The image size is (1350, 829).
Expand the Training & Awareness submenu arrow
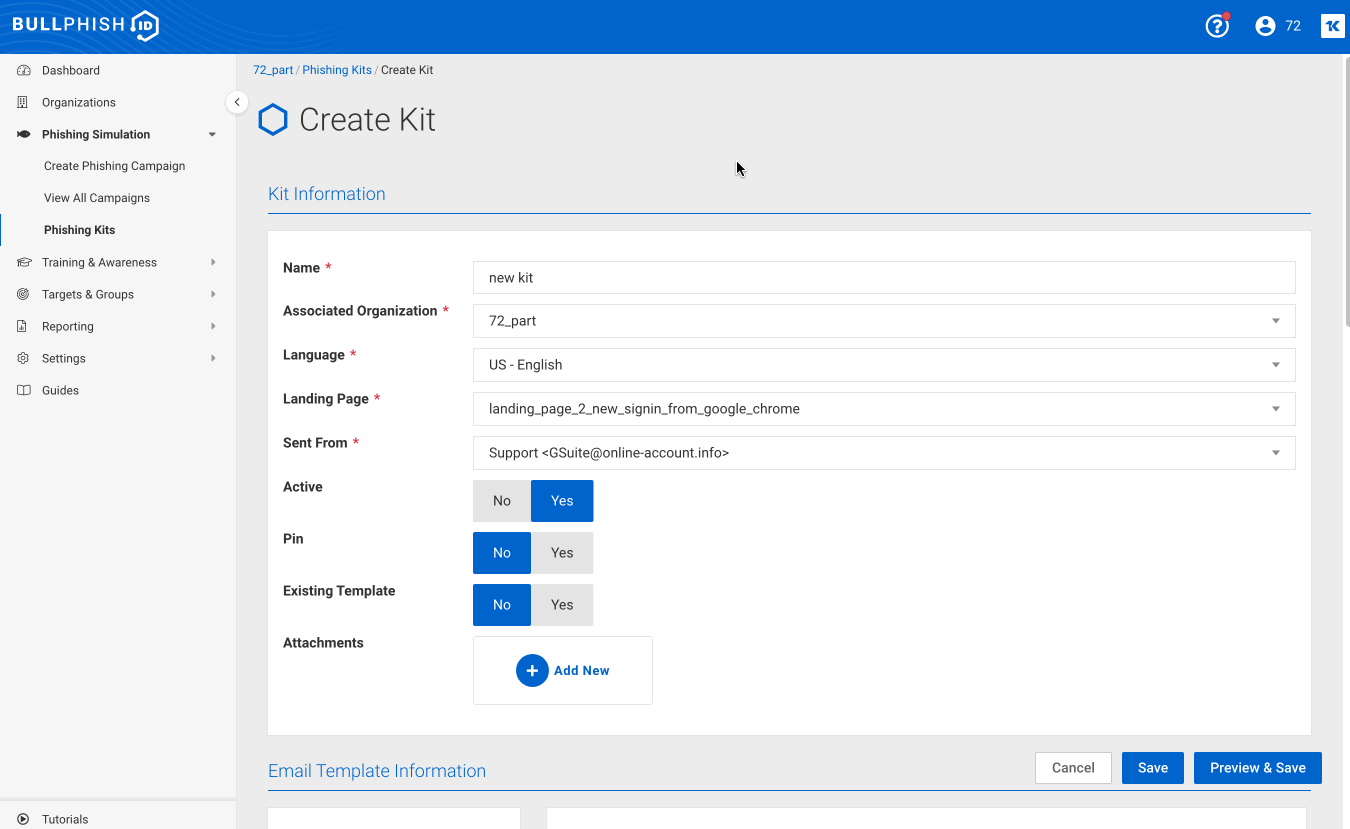[213, 263]
